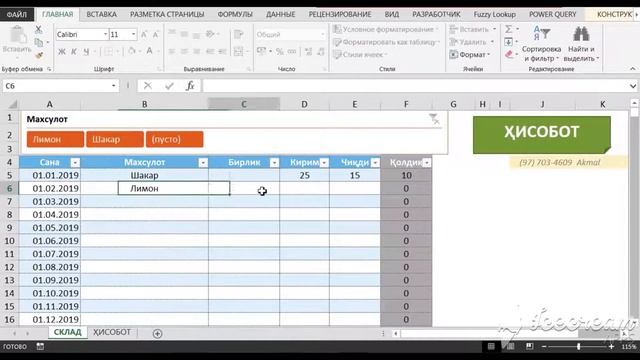
Task: Switch to the ДАННЫЕ tab
Action: pos(280,14)
